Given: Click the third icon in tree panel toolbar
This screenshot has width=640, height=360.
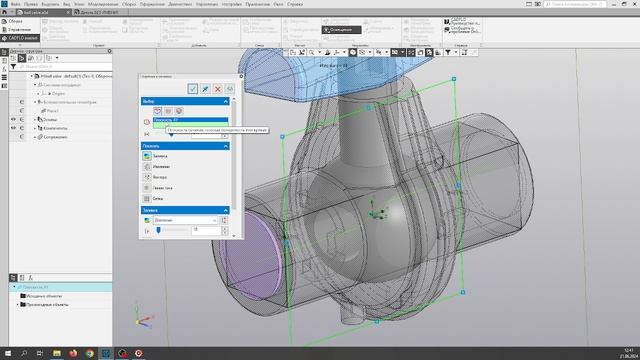Looking at the screenshot, I should (x=31, y=58).
